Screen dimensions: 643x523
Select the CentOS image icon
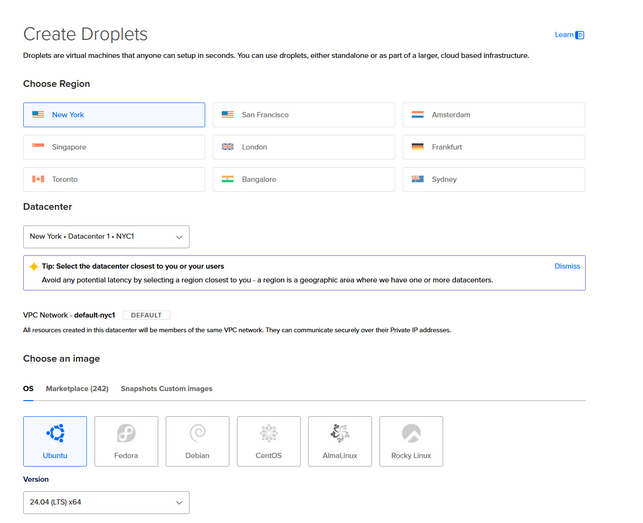tap(269, 434)
